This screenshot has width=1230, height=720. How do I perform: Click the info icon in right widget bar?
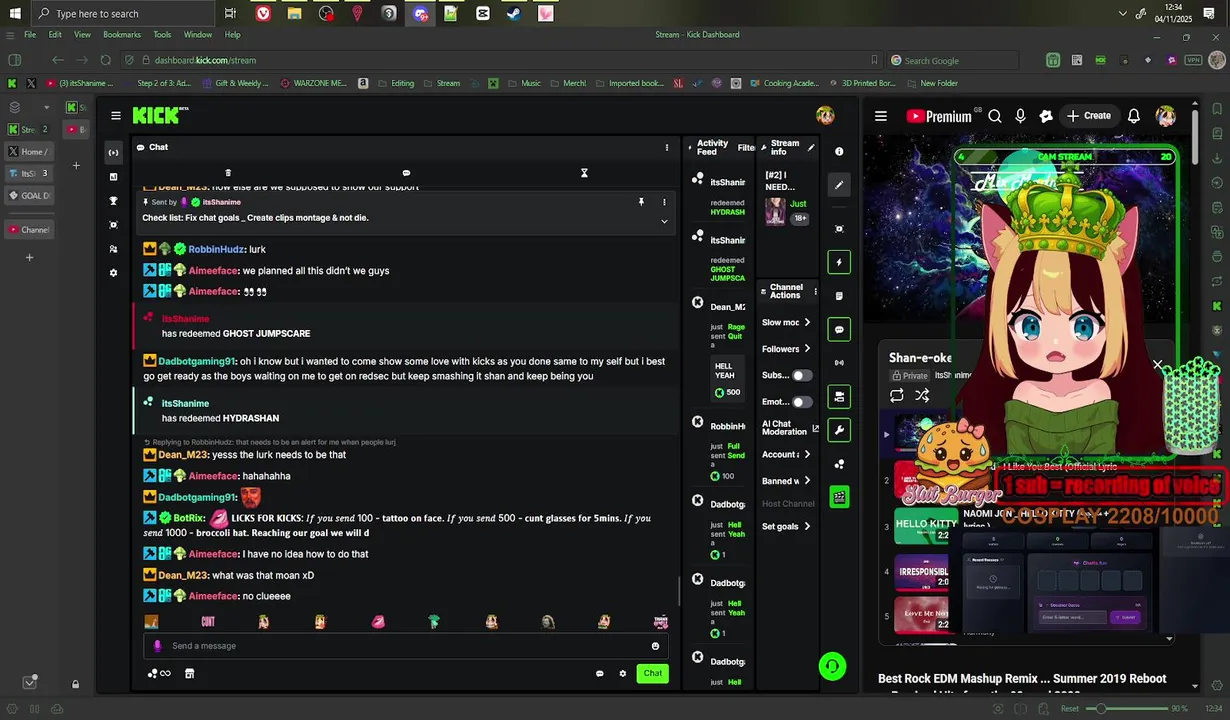839,152
